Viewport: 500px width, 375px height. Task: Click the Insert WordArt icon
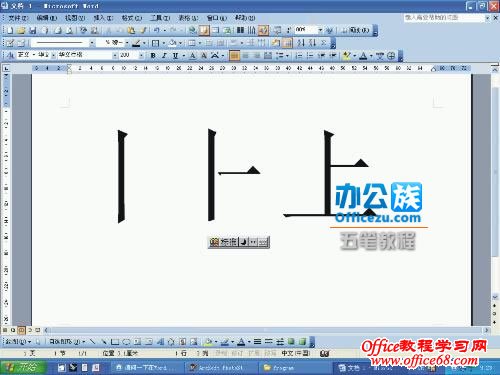coord(160,342)
